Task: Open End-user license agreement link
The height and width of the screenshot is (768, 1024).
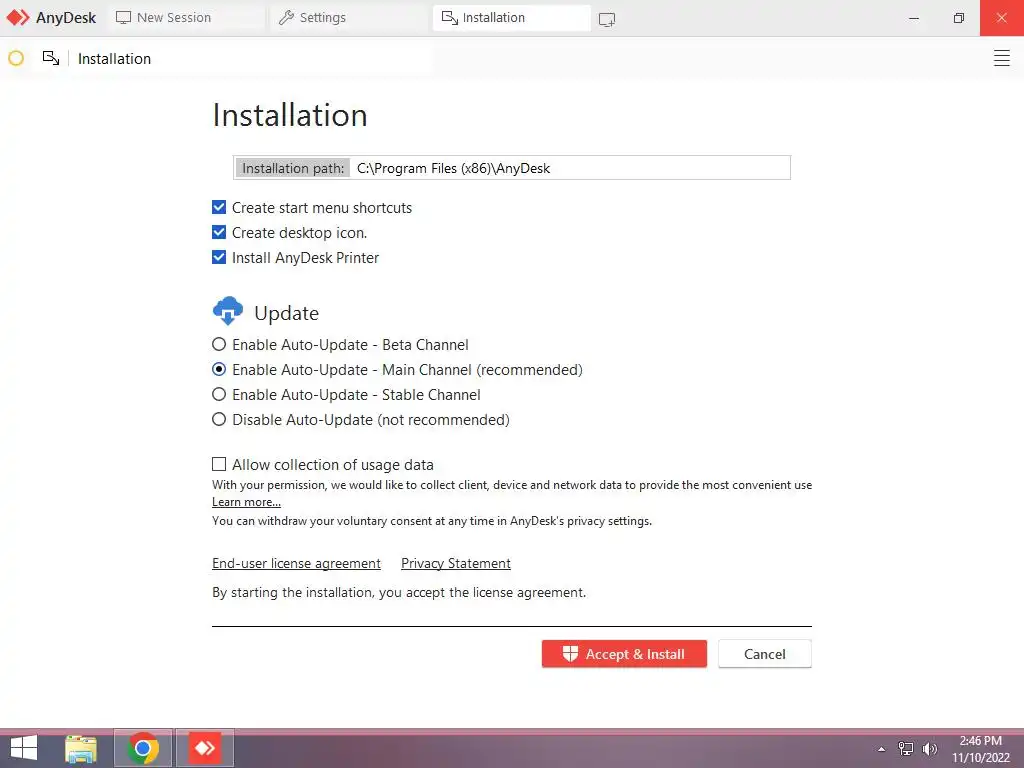Action: point(296,563)
